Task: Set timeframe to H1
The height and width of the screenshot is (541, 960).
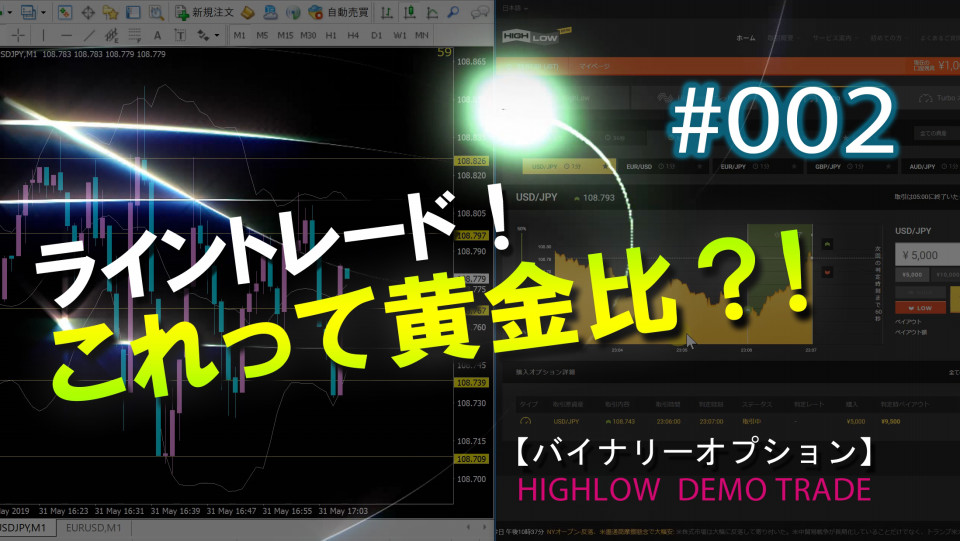Action: [x=331, y=35]
